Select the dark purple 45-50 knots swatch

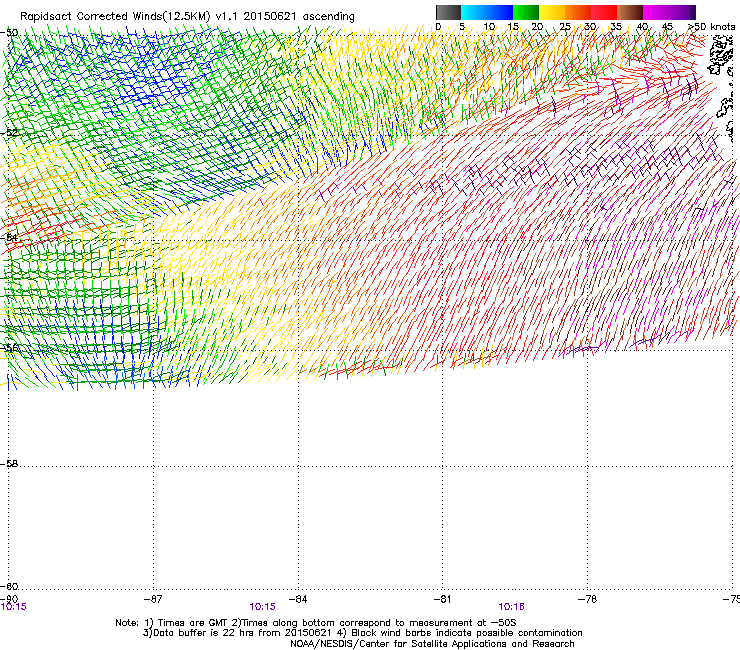(x=682, y=12)
